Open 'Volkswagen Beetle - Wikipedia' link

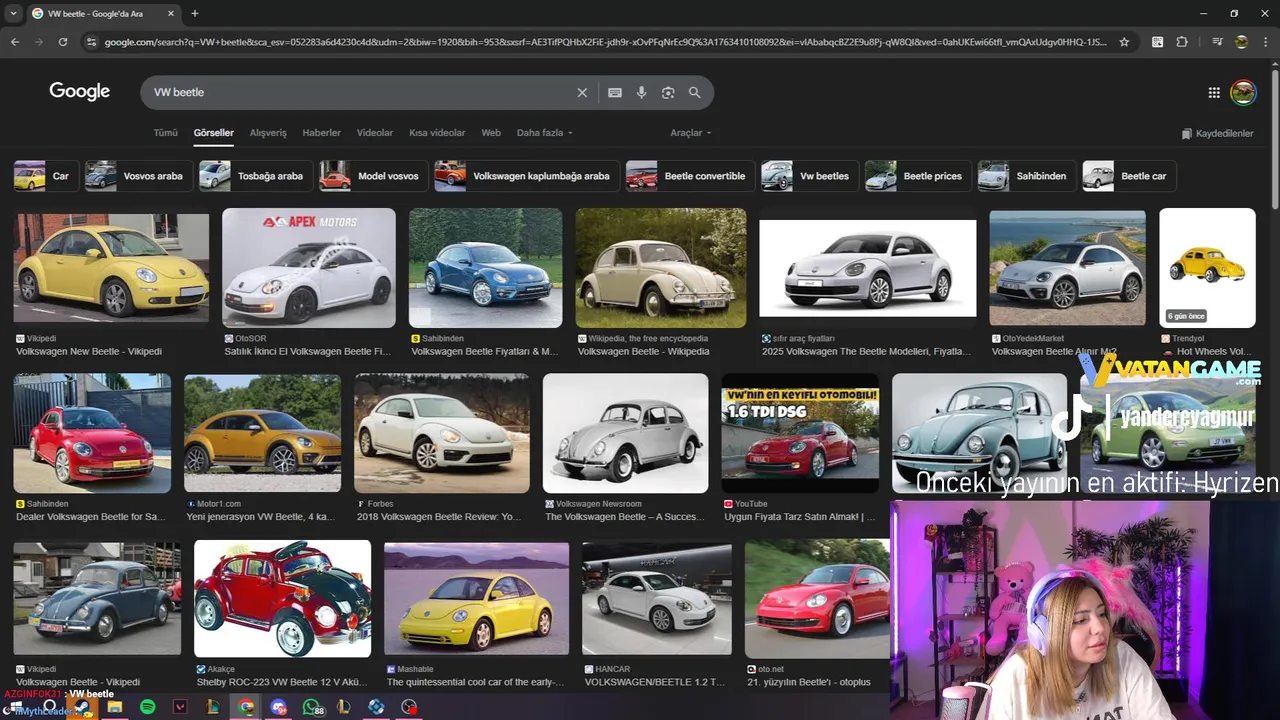644,351
